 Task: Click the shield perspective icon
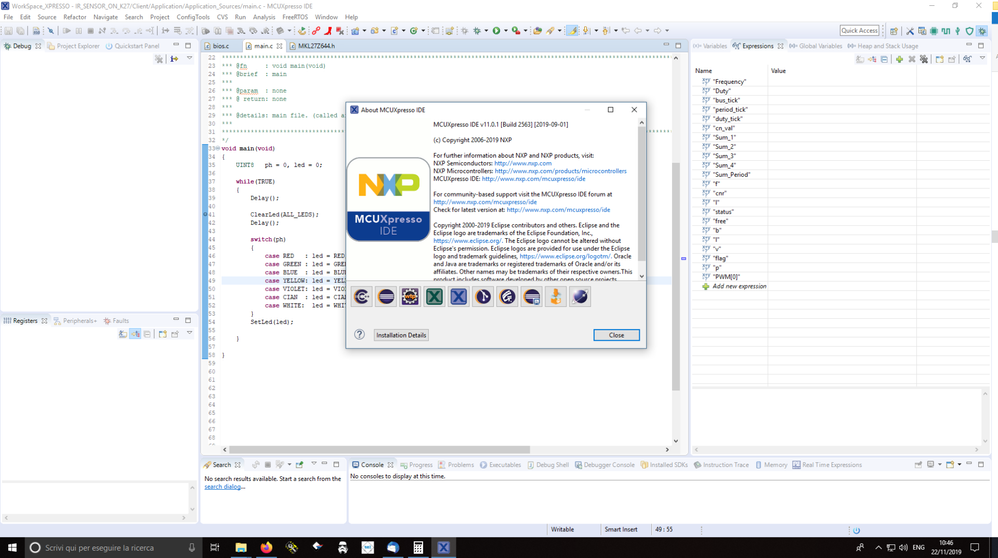(969, 31)
